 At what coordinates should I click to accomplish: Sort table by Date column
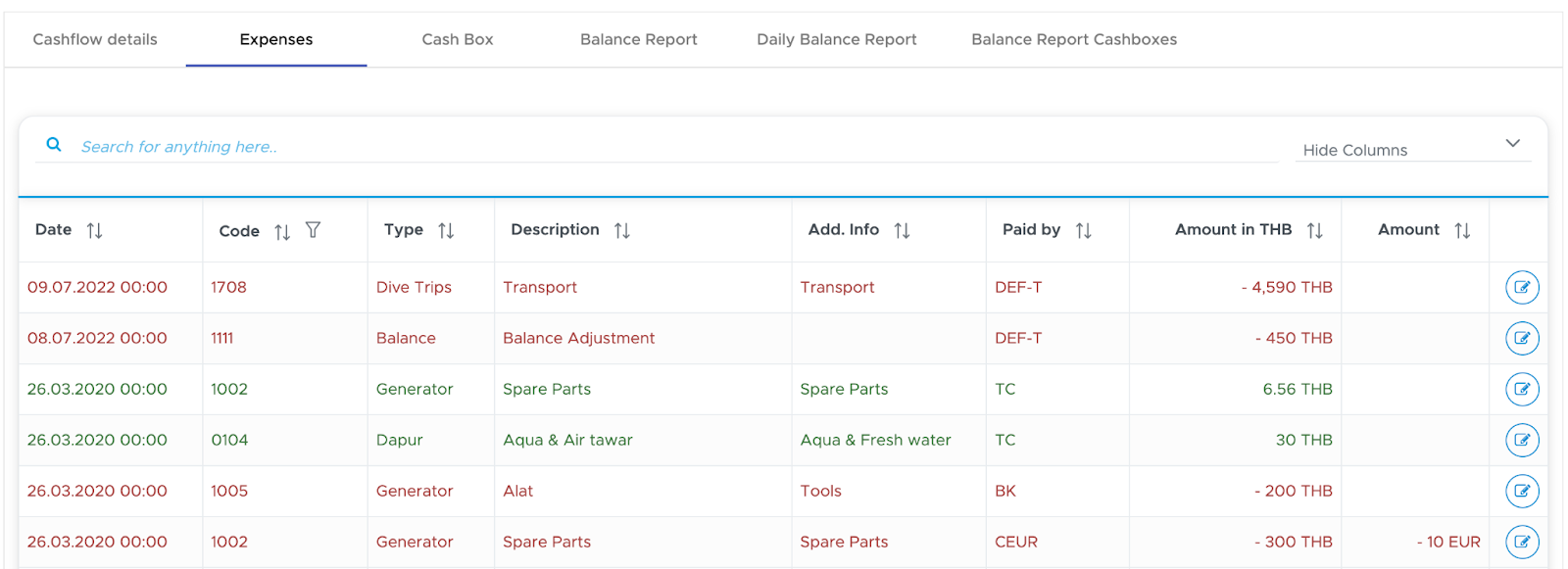click(x=94, y=230)
